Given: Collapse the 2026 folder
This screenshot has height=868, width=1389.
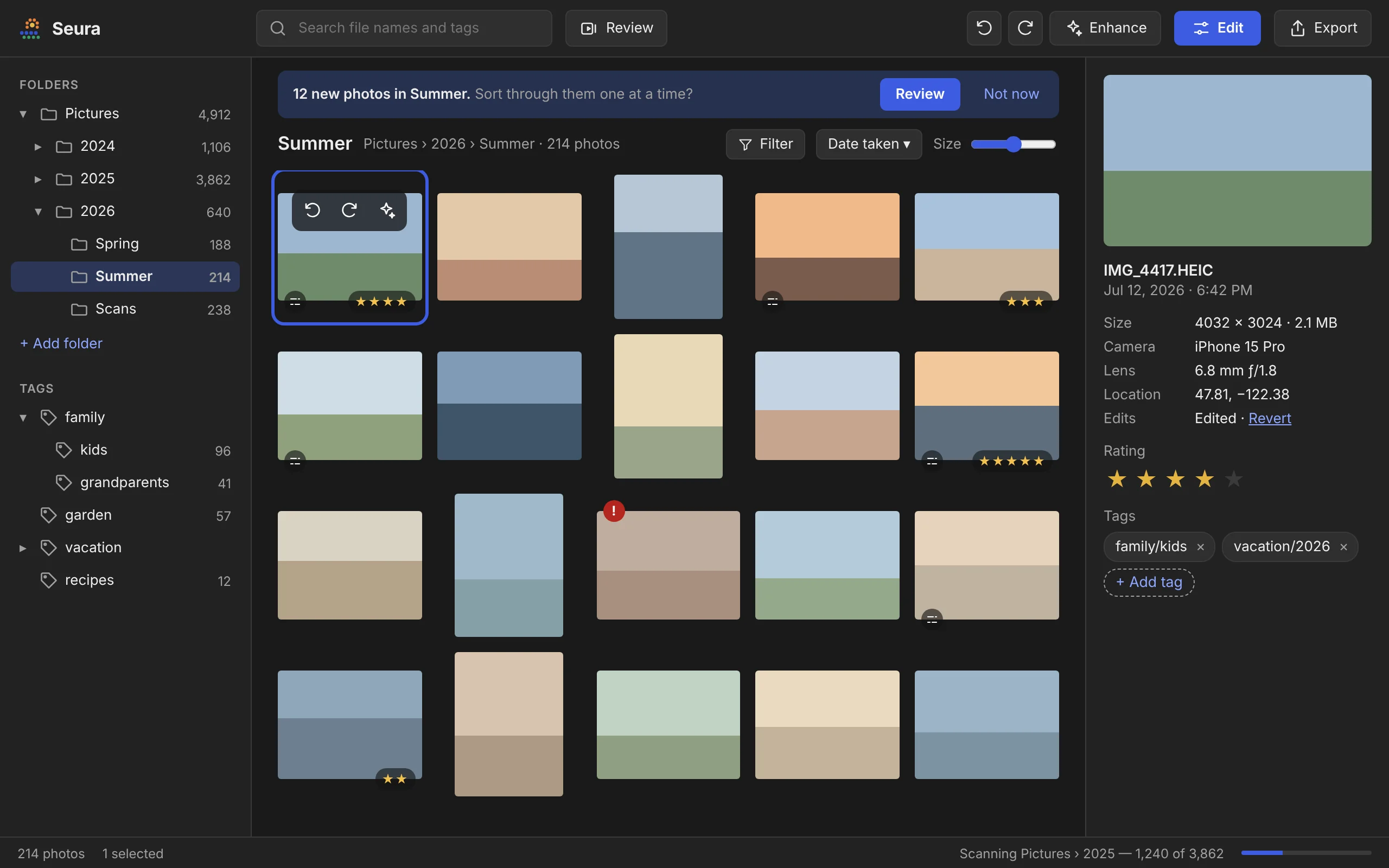Looking at the screenshot, I should pyautogui.click(x=38, y=212).
